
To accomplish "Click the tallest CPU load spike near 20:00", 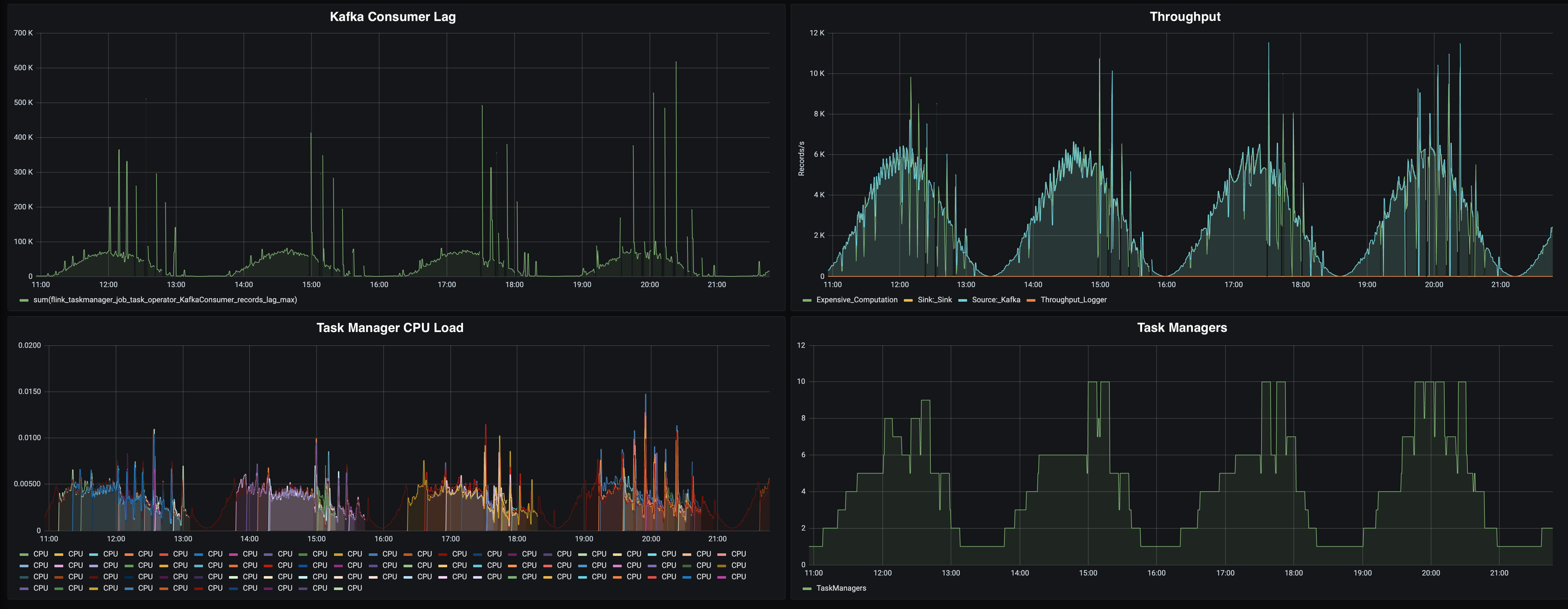I will click(645, 396).
